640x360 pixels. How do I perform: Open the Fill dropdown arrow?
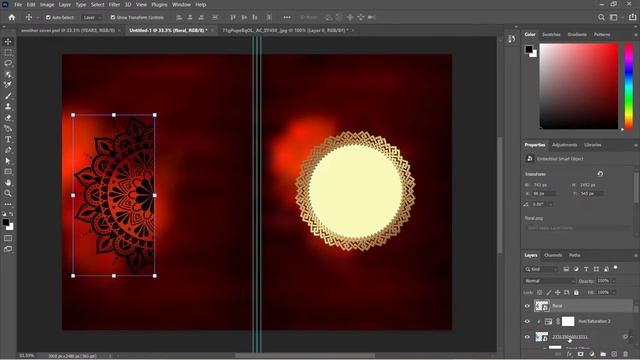pyautogui.click(x=613, y=292)
